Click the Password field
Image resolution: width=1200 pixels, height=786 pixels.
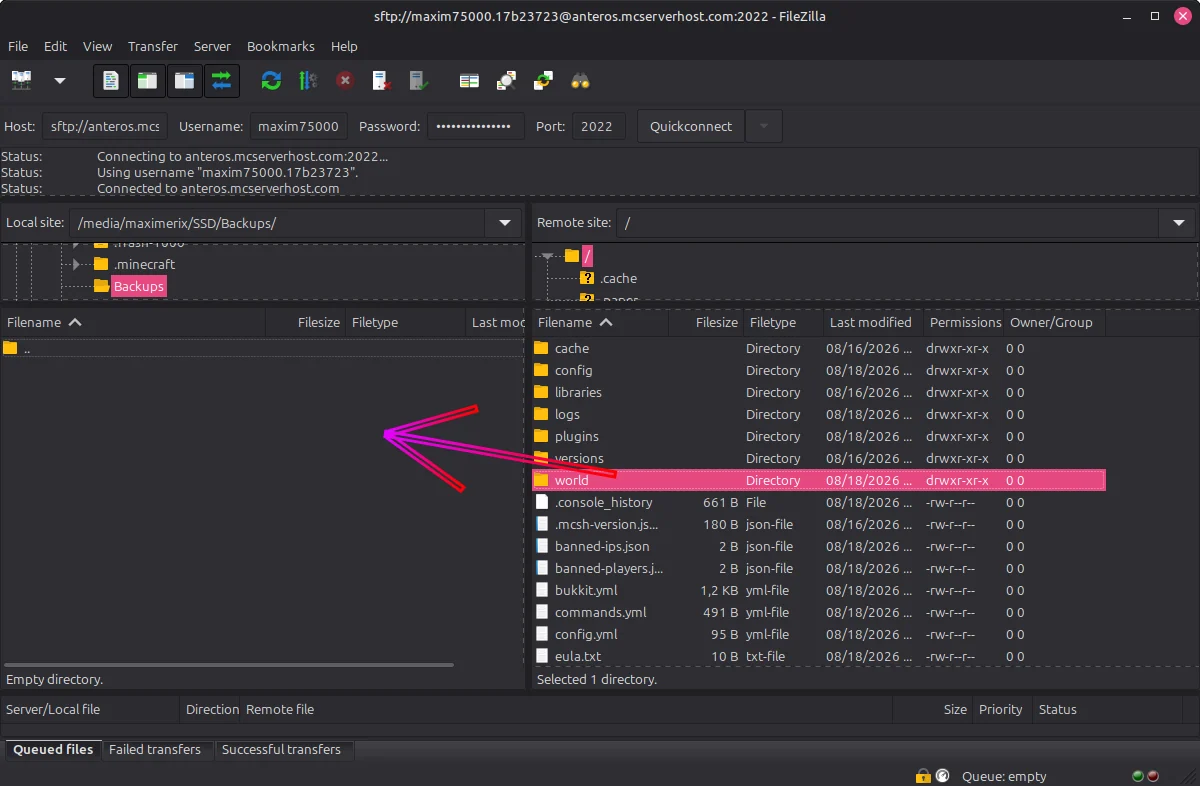tap(476, 126)
